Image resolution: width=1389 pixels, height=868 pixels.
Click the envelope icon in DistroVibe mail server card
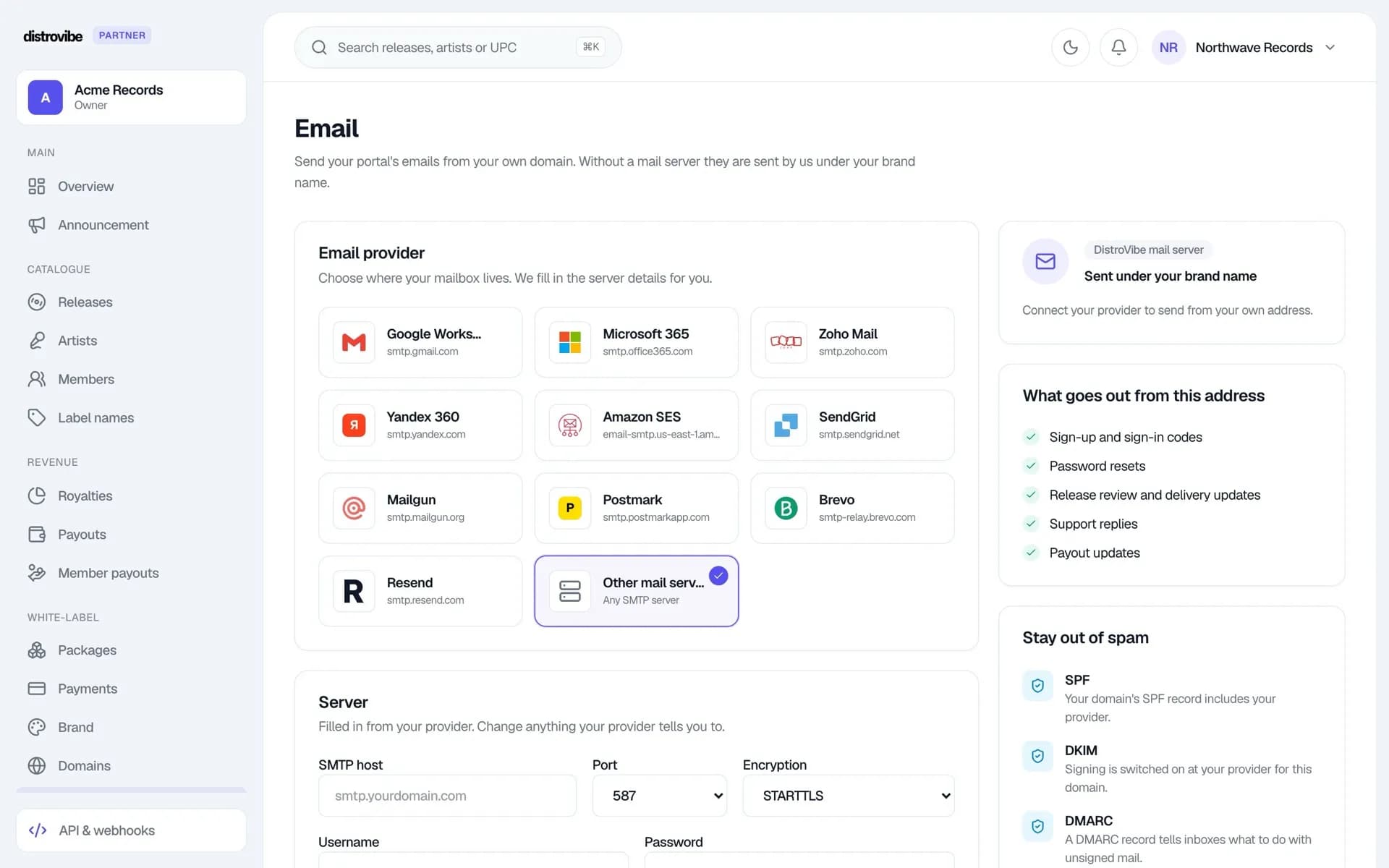click(x=1045, y=261)
